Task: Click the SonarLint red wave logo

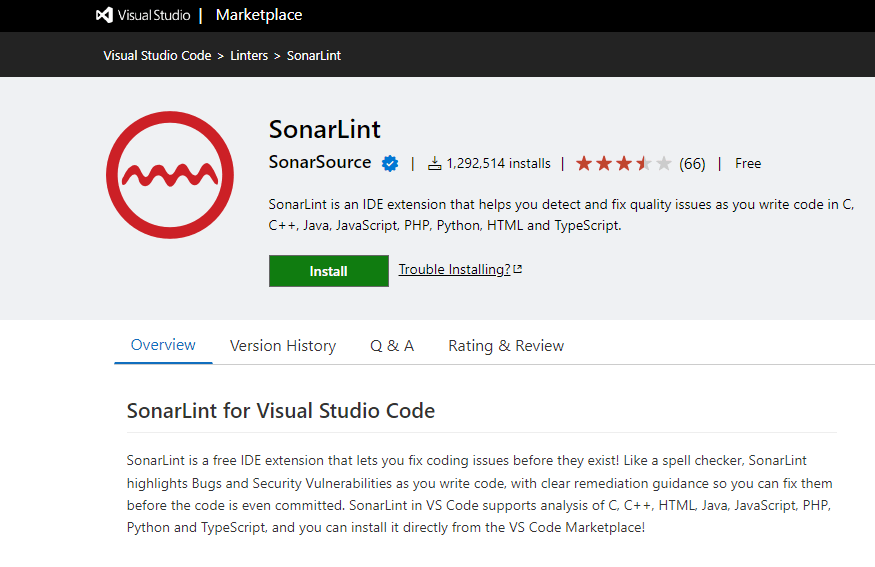Action: point(170,175)
